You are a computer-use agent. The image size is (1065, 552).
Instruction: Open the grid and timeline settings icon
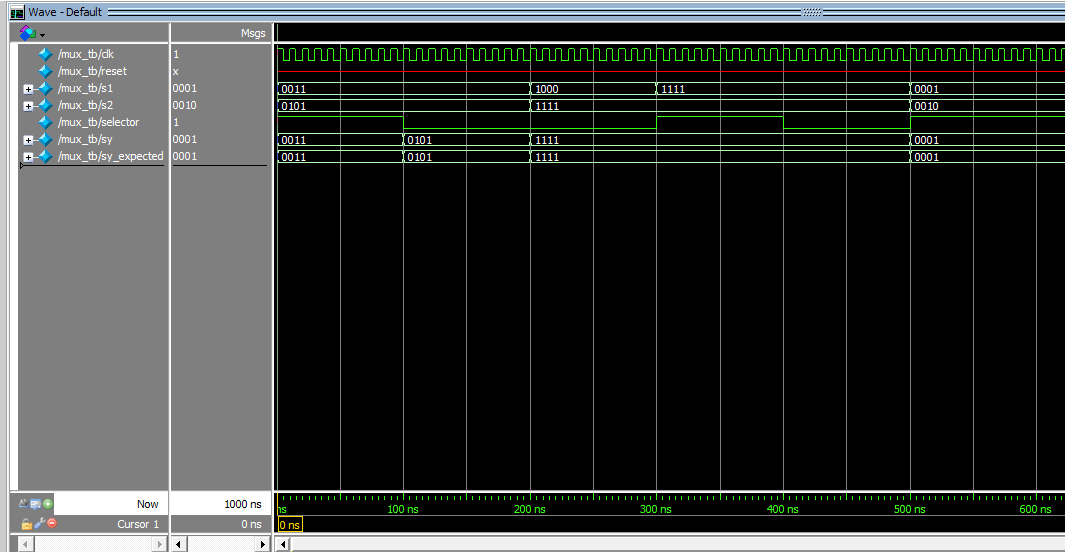35,504
